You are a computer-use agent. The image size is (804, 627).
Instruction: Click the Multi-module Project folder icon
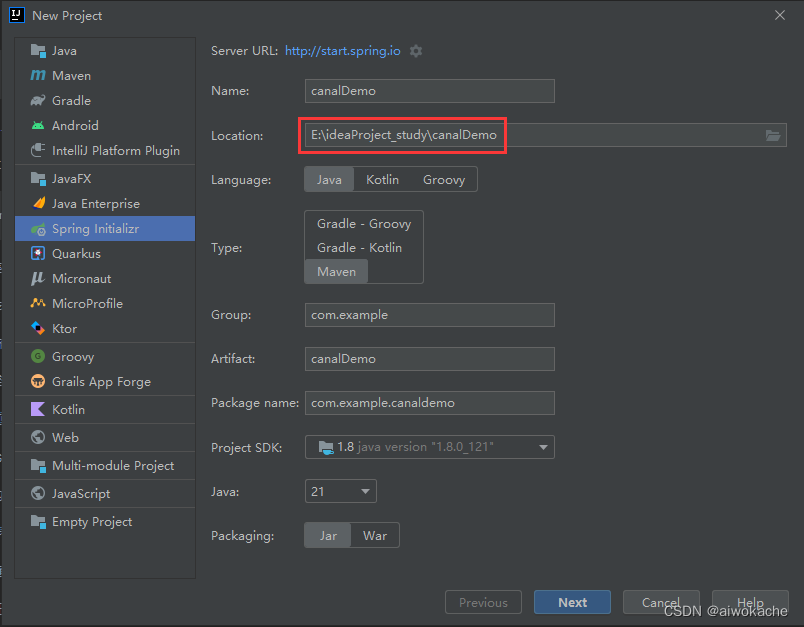pos(38,466)
